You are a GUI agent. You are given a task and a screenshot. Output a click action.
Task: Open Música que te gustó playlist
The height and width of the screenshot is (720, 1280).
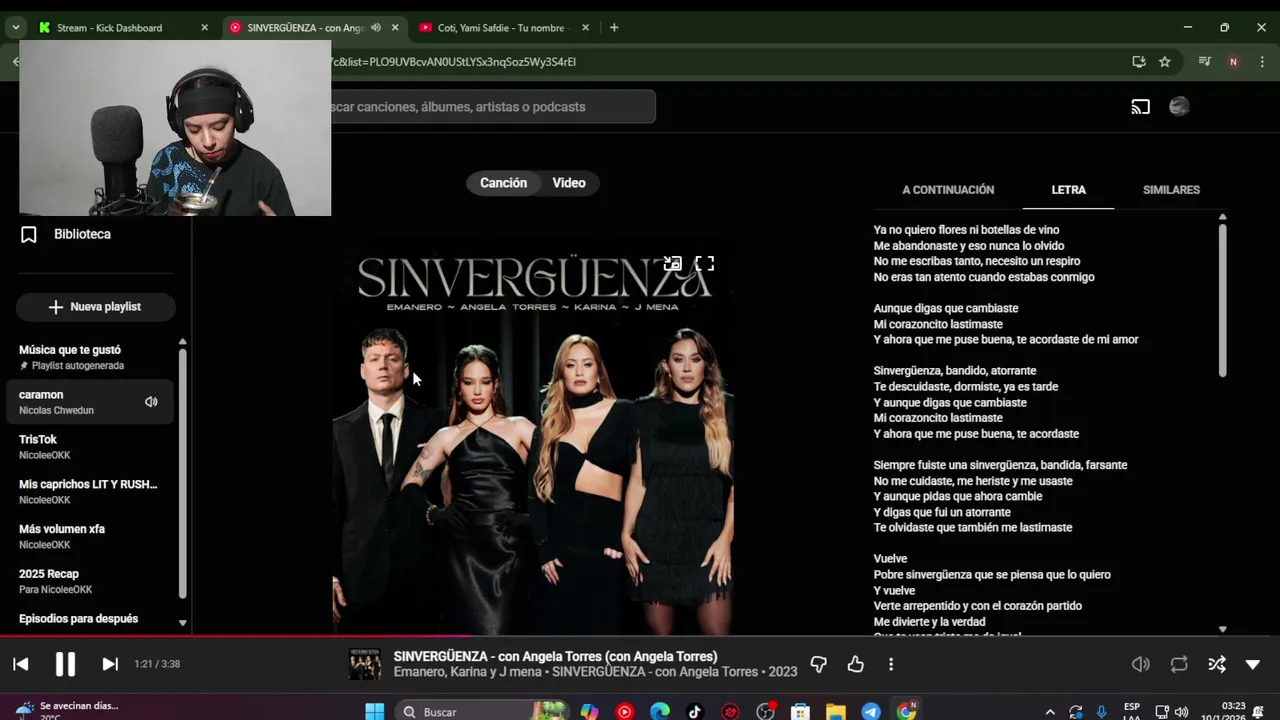click(90, 357)
